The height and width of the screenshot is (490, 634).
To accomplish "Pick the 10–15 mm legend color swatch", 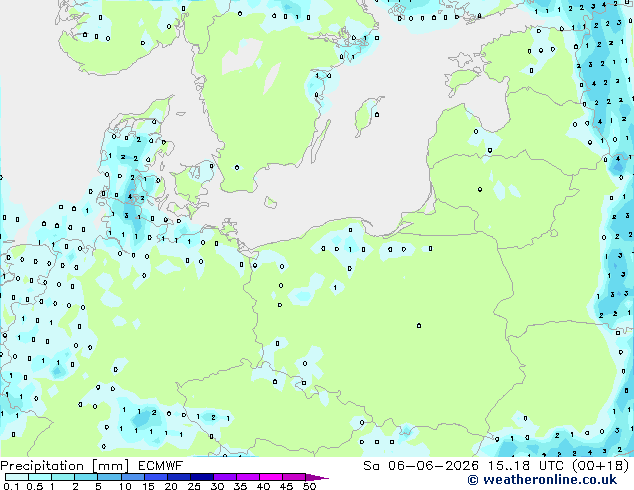I will tap(133, 477).
